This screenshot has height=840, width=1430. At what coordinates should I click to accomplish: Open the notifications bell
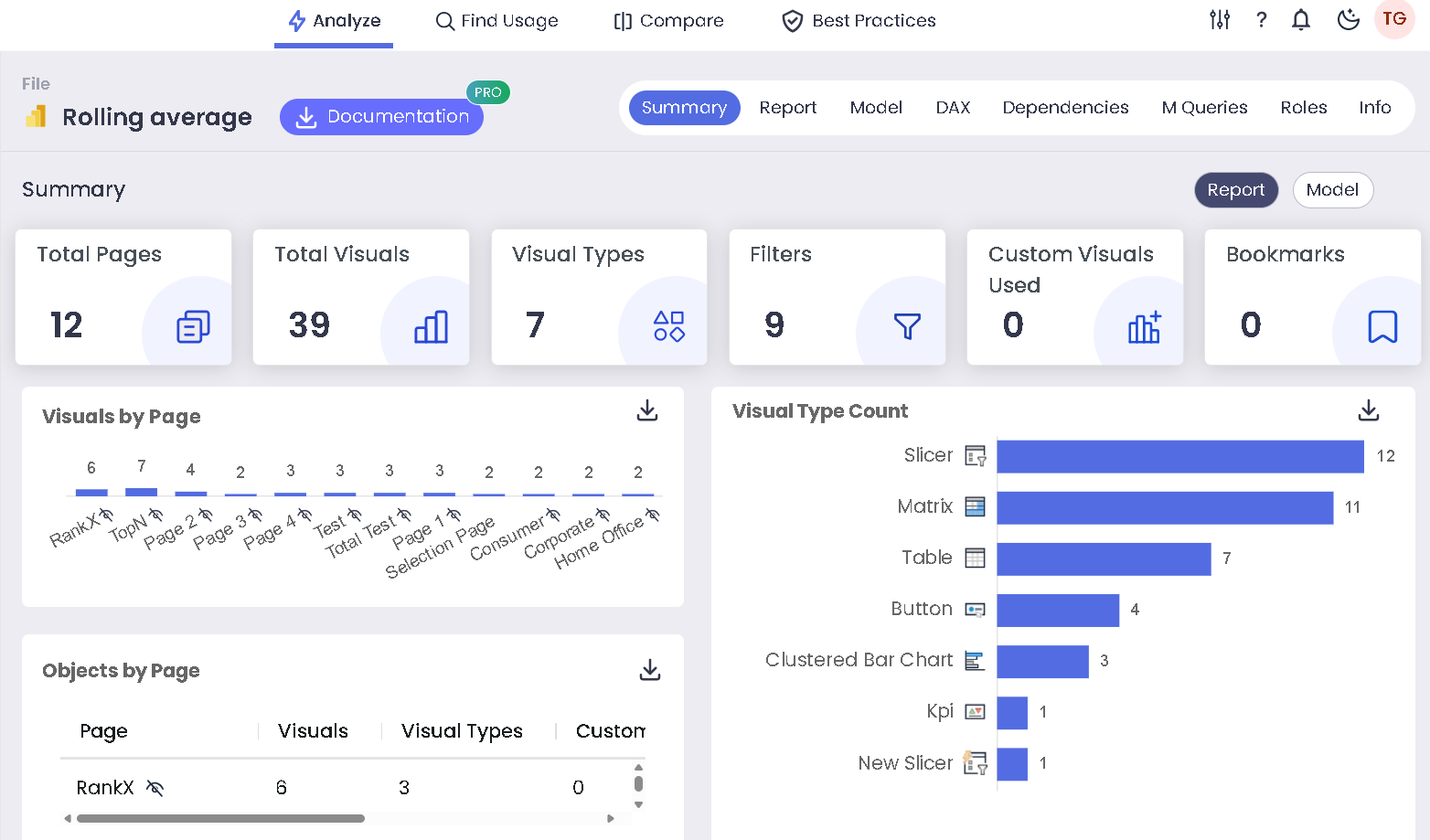pos(1300,20)
